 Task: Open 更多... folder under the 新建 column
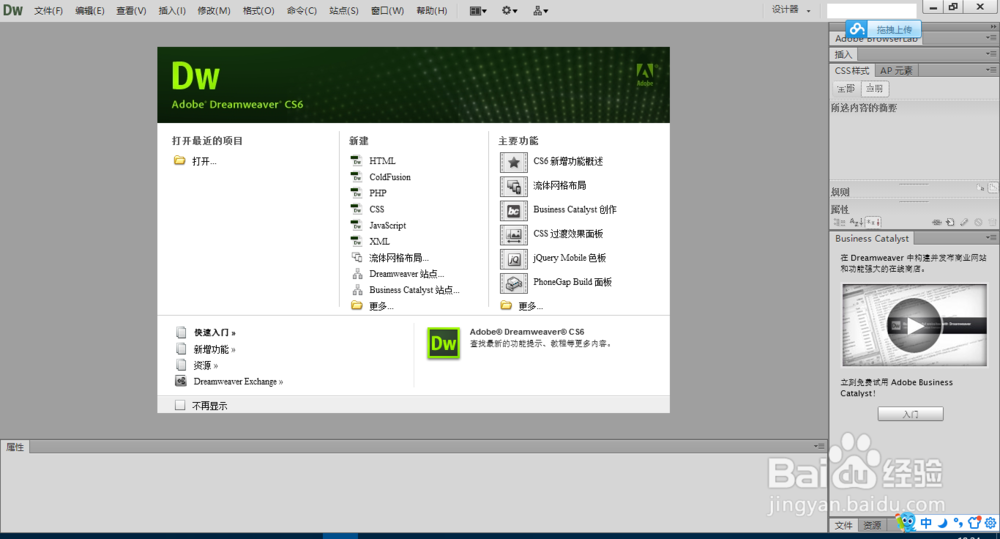coord(357,306)
